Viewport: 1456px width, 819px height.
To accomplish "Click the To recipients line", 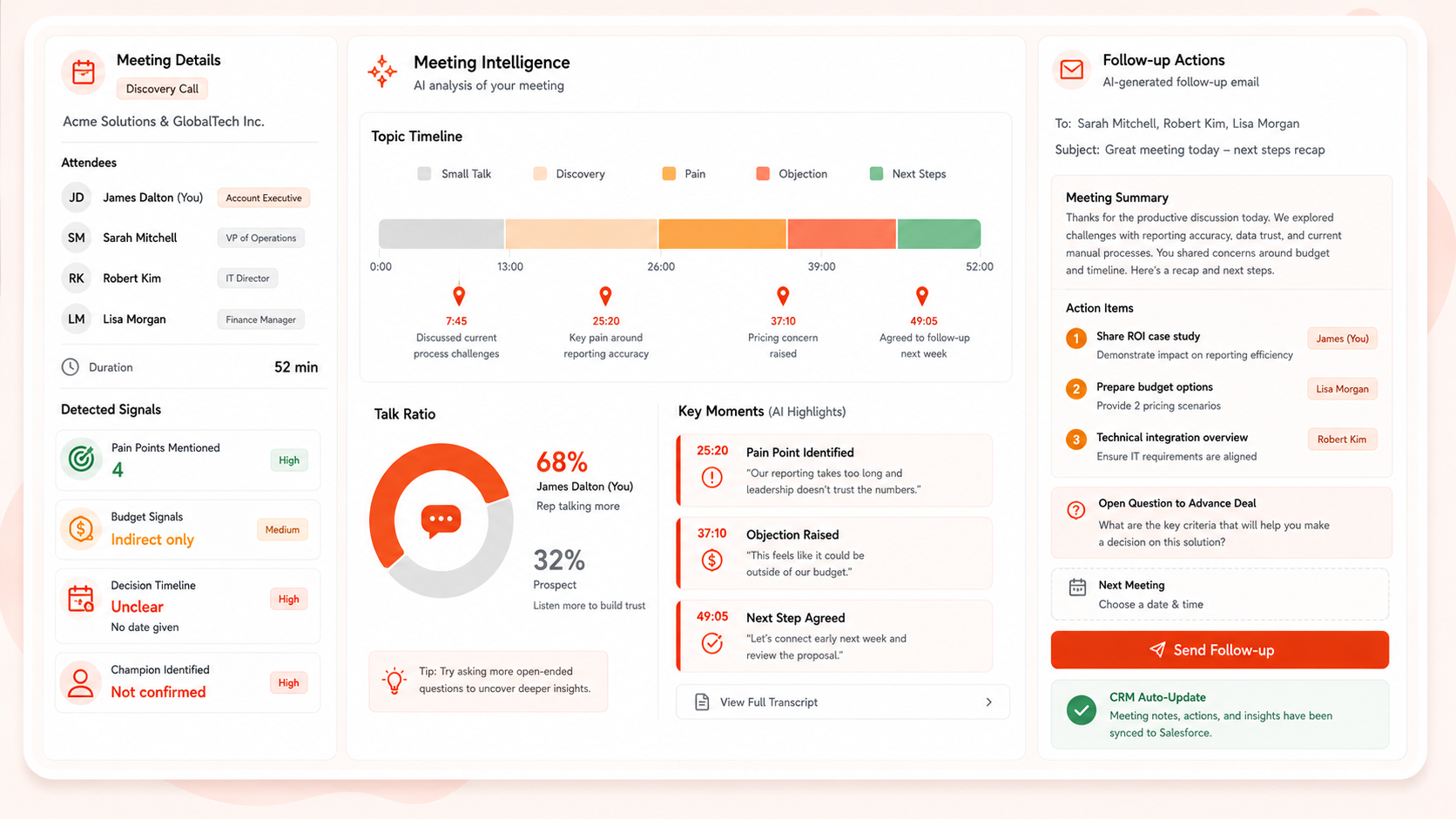I will coord(1176,124).
